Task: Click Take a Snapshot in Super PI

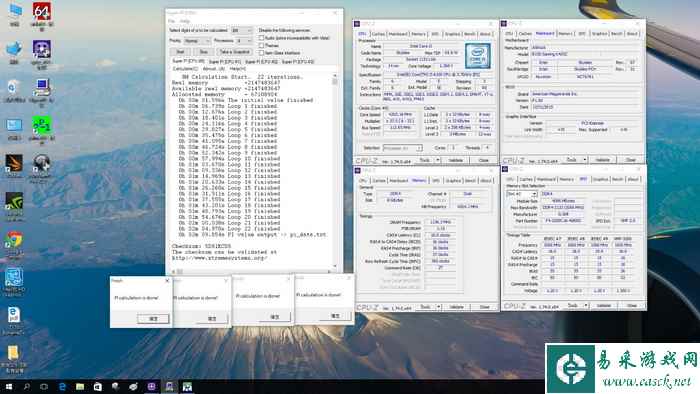Action: (235, 52)
